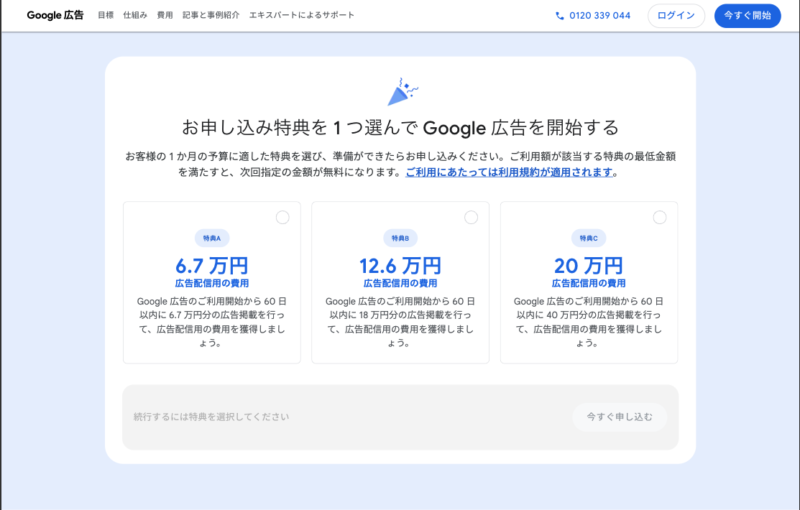Pick the 特典C radio button

(x=659, y=217)
